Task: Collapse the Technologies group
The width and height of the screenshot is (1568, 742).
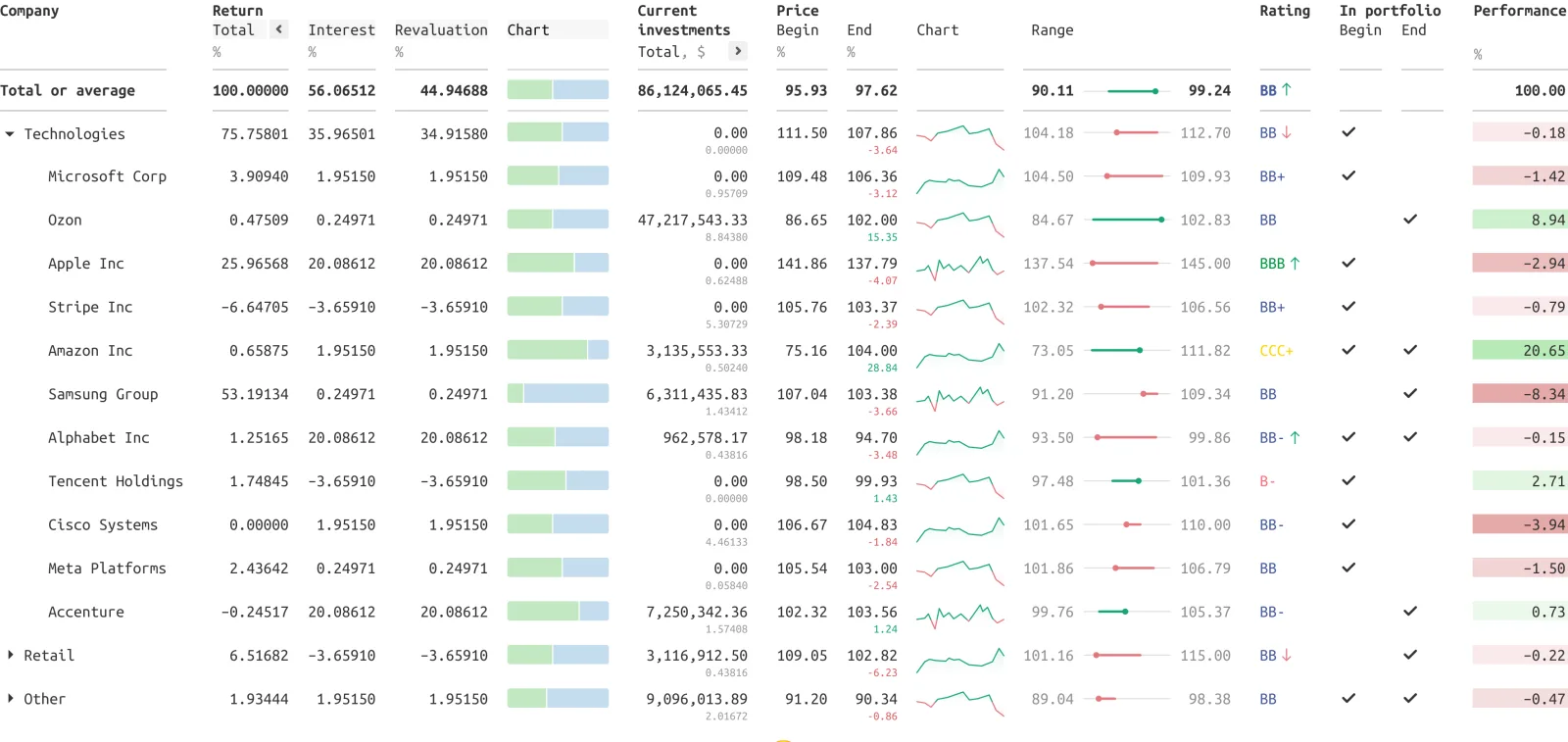Action: (x=10, y=134)
